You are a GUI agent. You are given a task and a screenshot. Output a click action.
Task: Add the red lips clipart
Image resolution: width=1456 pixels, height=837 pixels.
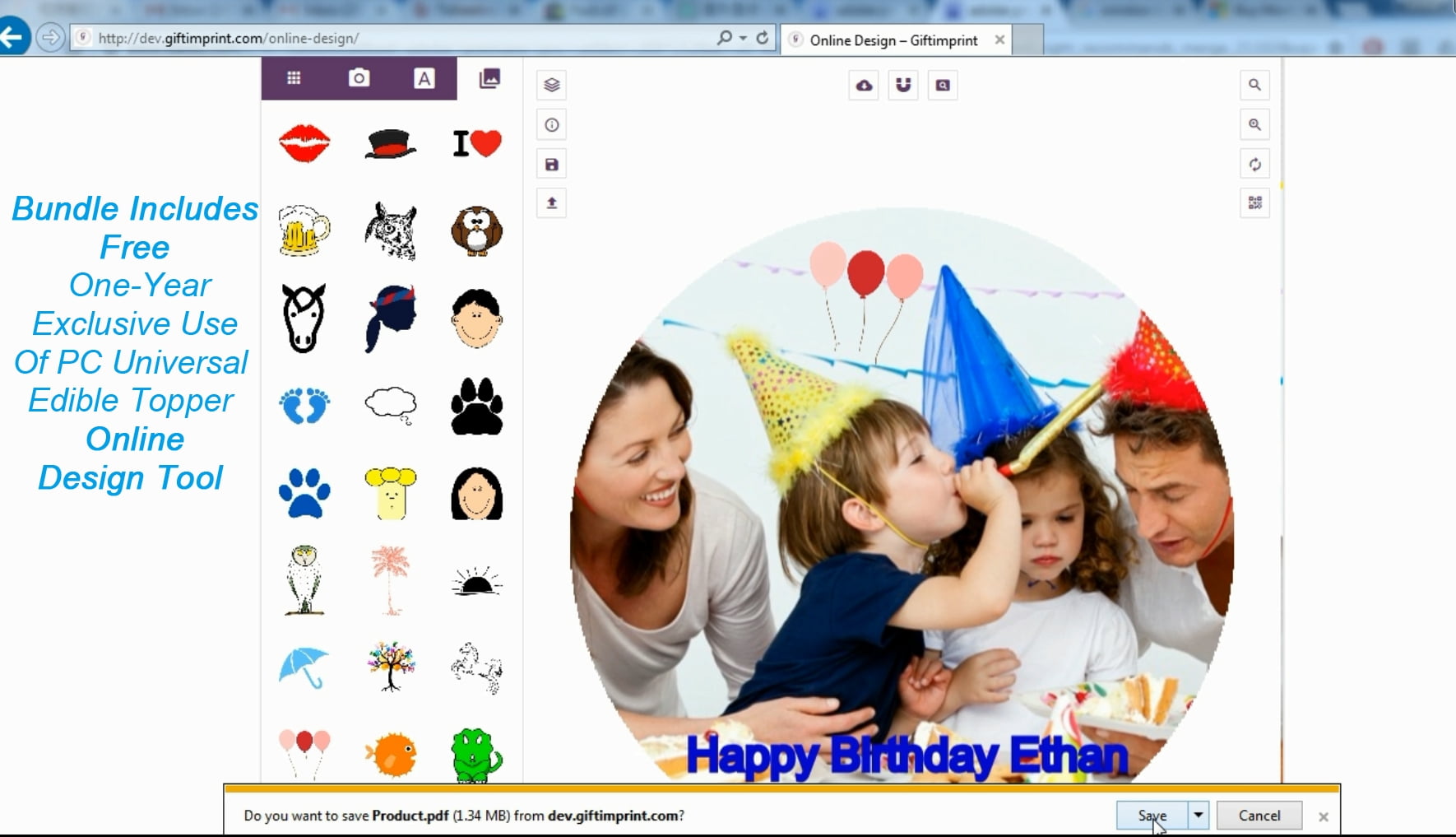click(x=304, y=144)
